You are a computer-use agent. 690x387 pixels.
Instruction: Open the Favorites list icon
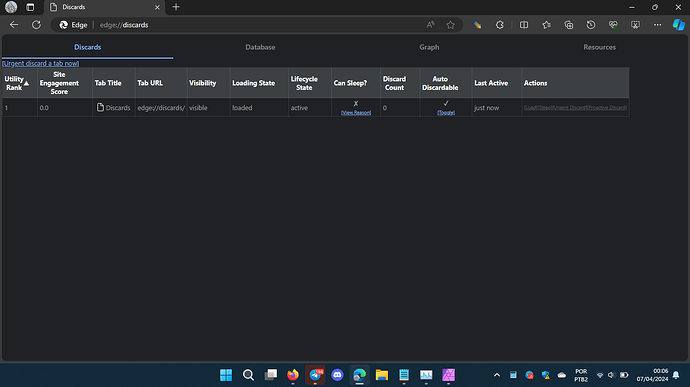(x=547, y=25)
